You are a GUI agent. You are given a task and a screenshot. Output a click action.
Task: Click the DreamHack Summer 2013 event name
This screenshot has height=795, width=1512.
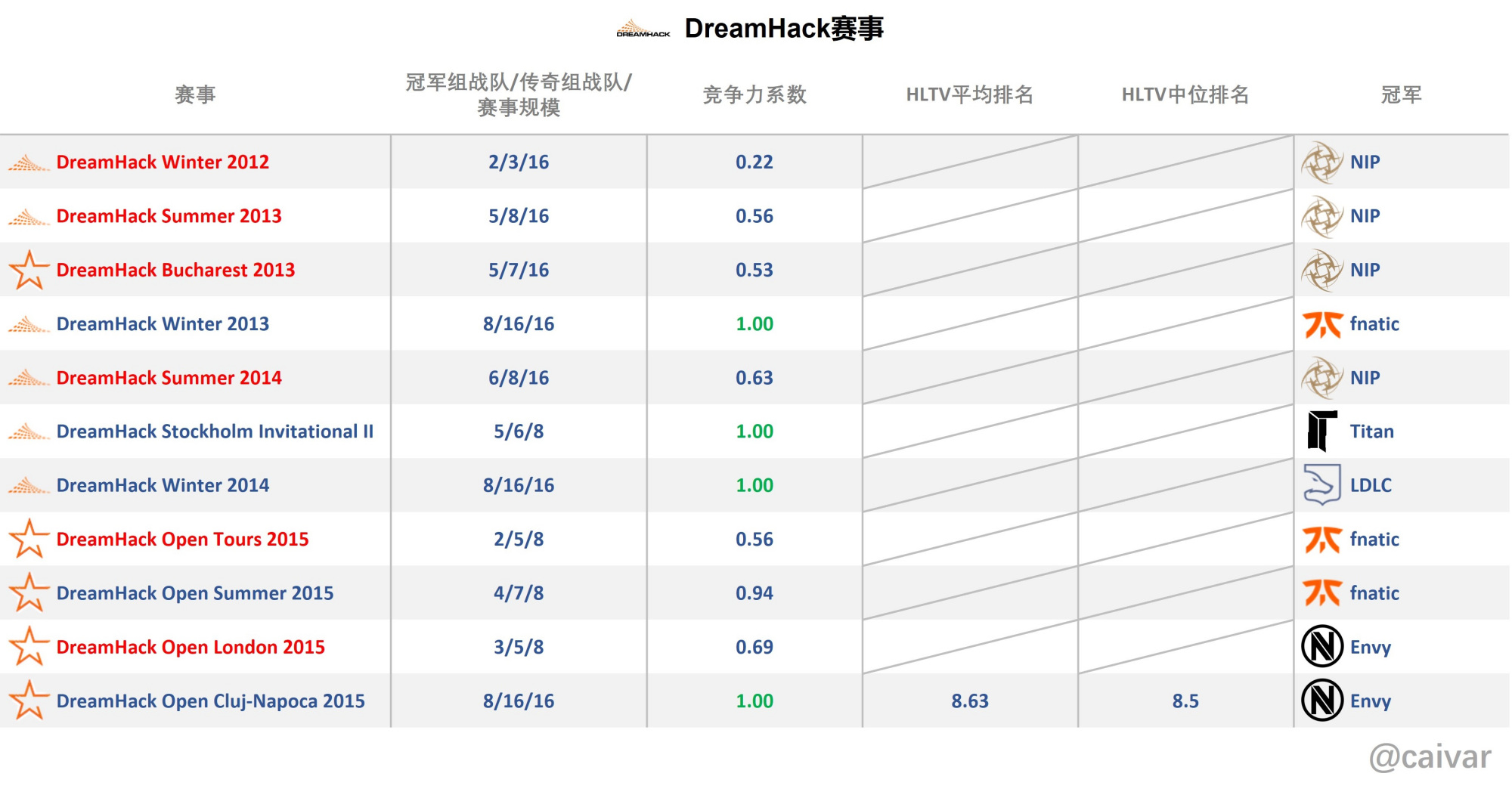click(x=169, y=216)
